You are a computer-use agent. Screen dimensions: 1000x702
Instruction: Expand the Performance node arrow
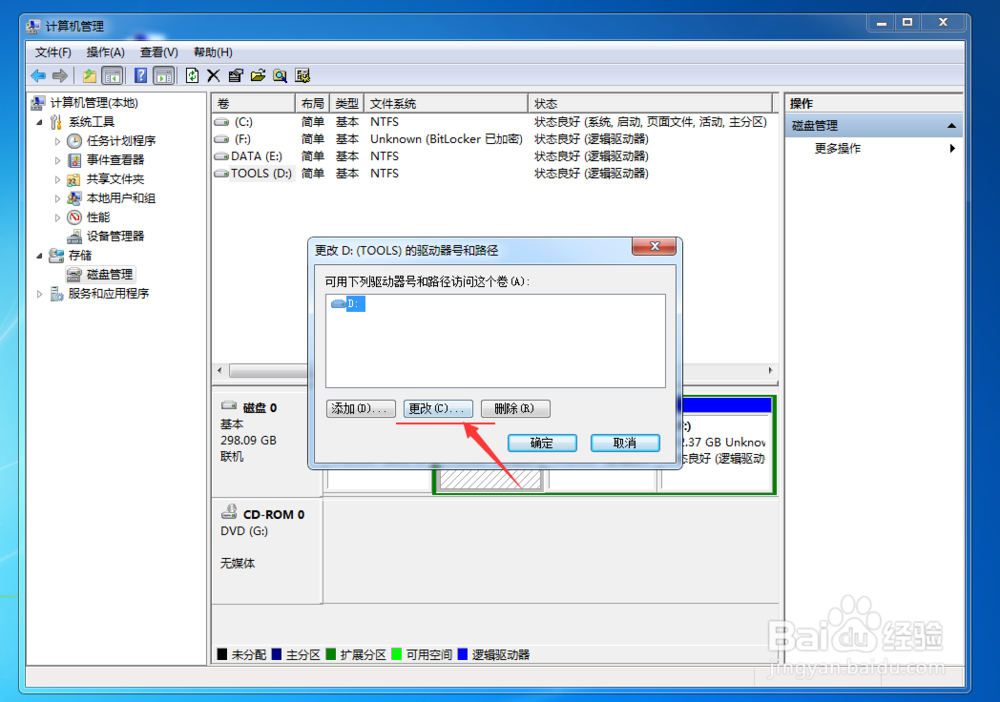click(x=57, y=217)
